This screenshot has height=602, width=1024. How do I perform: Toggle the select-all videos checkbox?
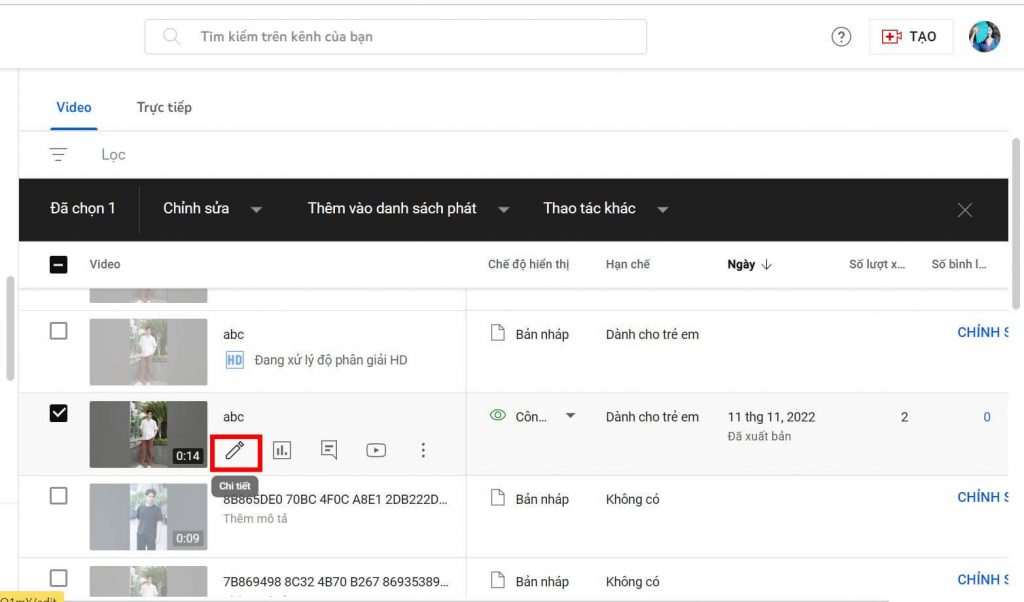(x=58, y=264)
